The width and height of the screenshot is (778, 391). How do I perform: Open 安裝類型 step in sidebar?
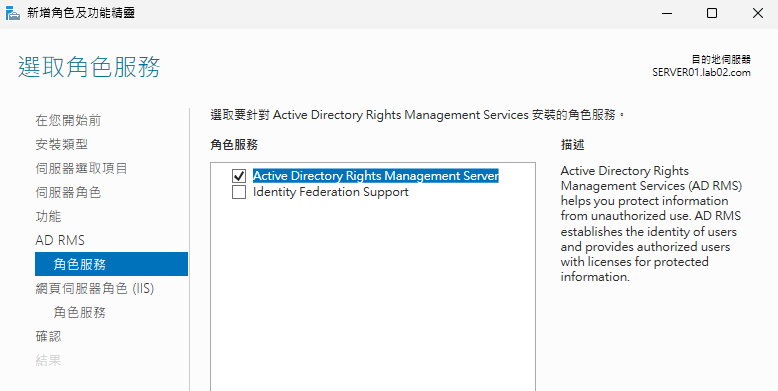(62, 144)
